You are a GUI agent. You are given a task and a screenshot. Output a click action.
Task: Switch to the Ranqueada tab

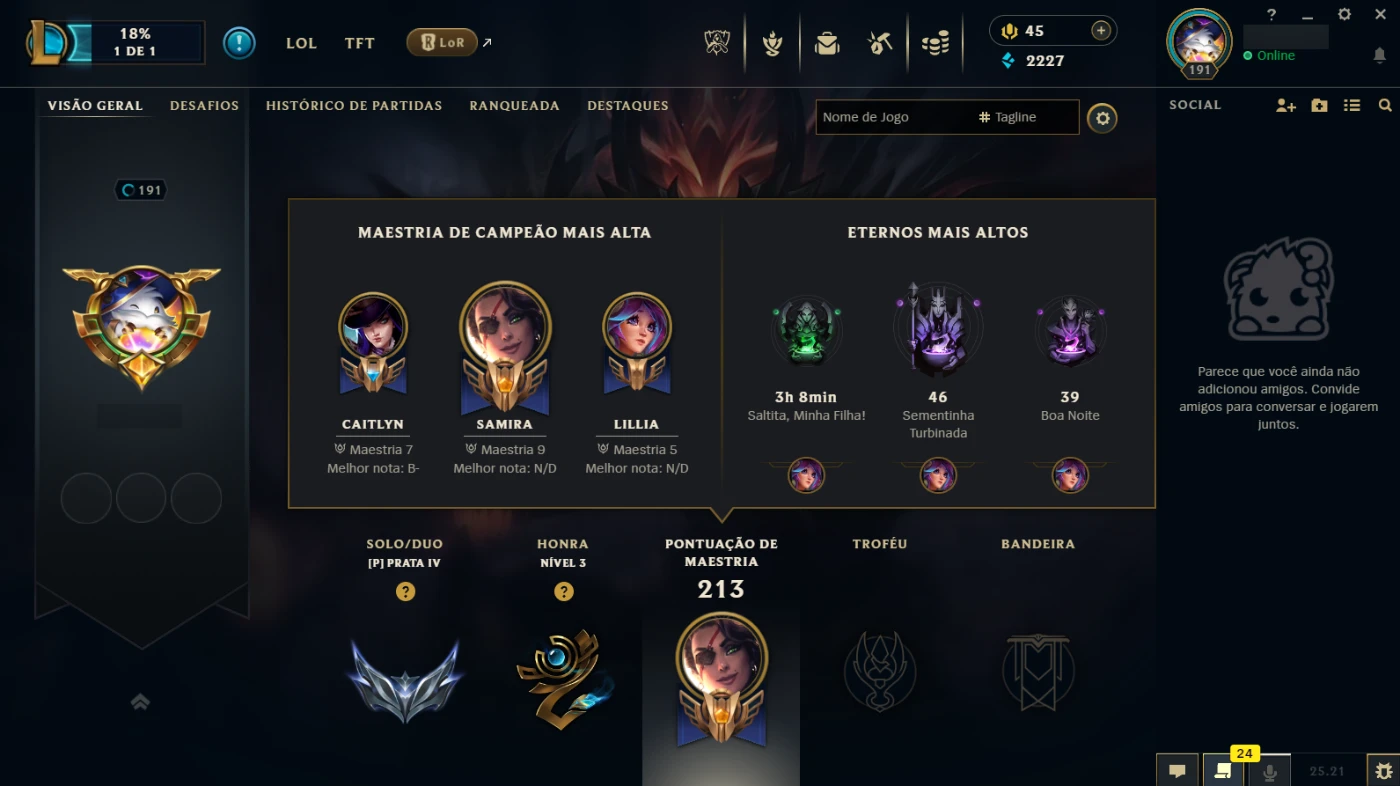click(x=514, y=105)
